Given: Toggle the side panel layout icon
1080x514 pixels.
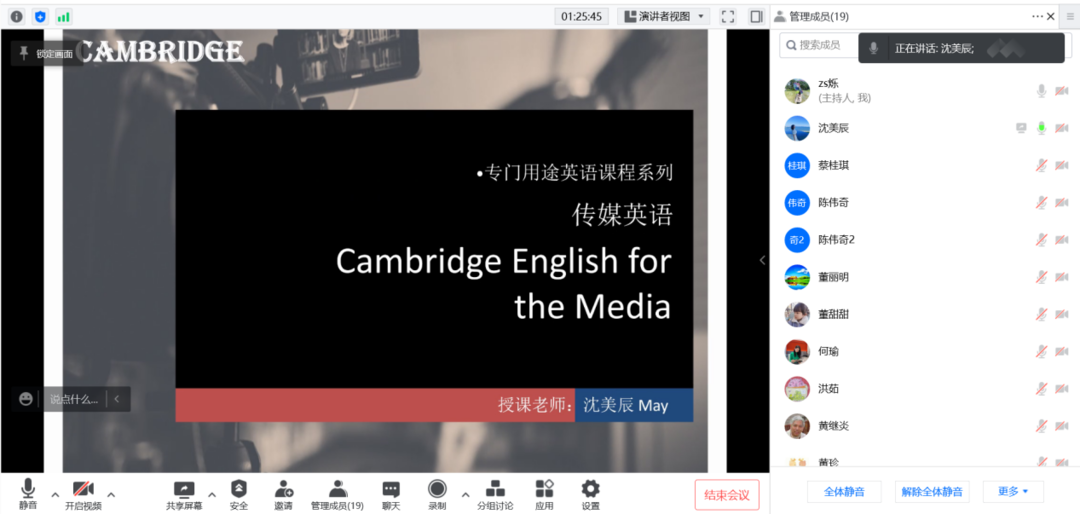Looking at the screenshot, I should click(x=756, y=16).
